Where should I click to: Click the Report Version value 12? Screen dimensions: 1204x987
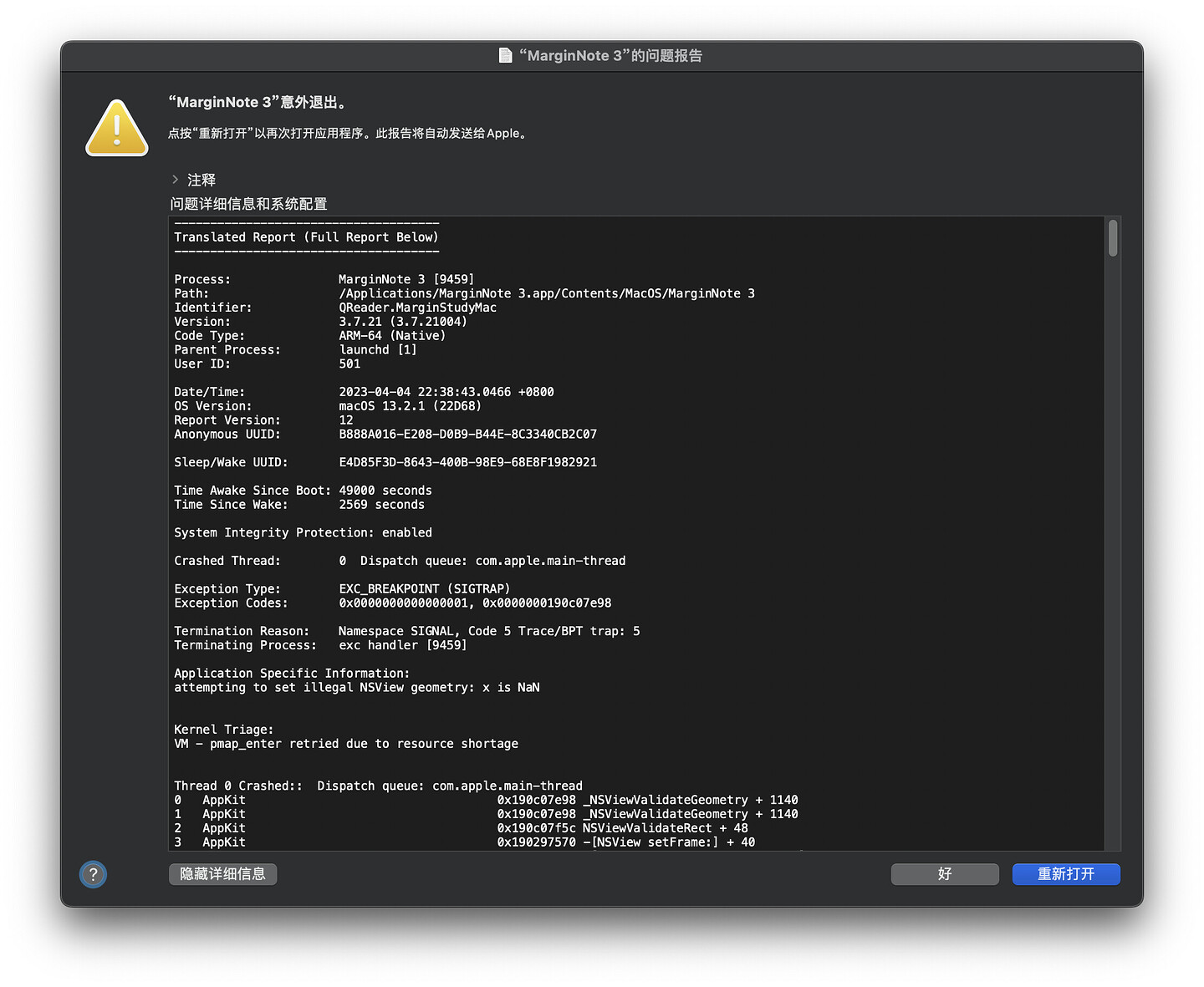click(x=346, y=420)
